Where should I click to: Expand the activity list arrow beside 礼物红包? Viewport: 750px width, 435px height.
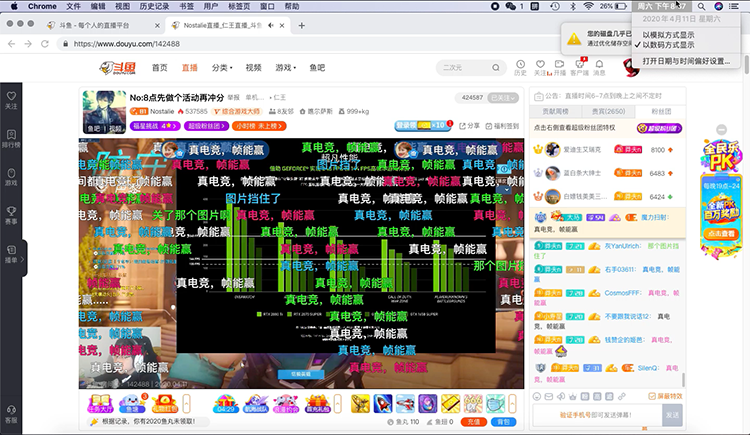tap(187, 404)
